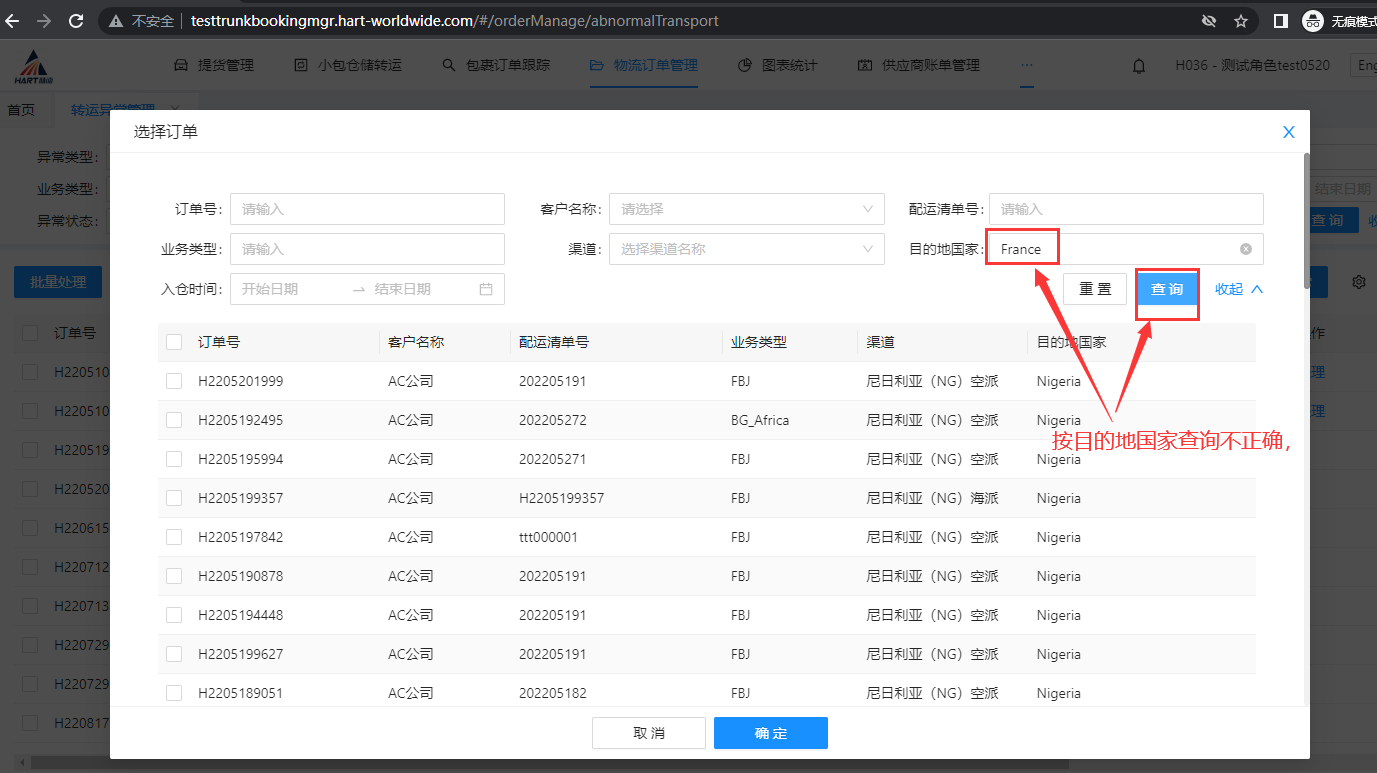Click the 订单号 input field
The height and width of the screenshot is (773, 1377).
pos(367,209)
